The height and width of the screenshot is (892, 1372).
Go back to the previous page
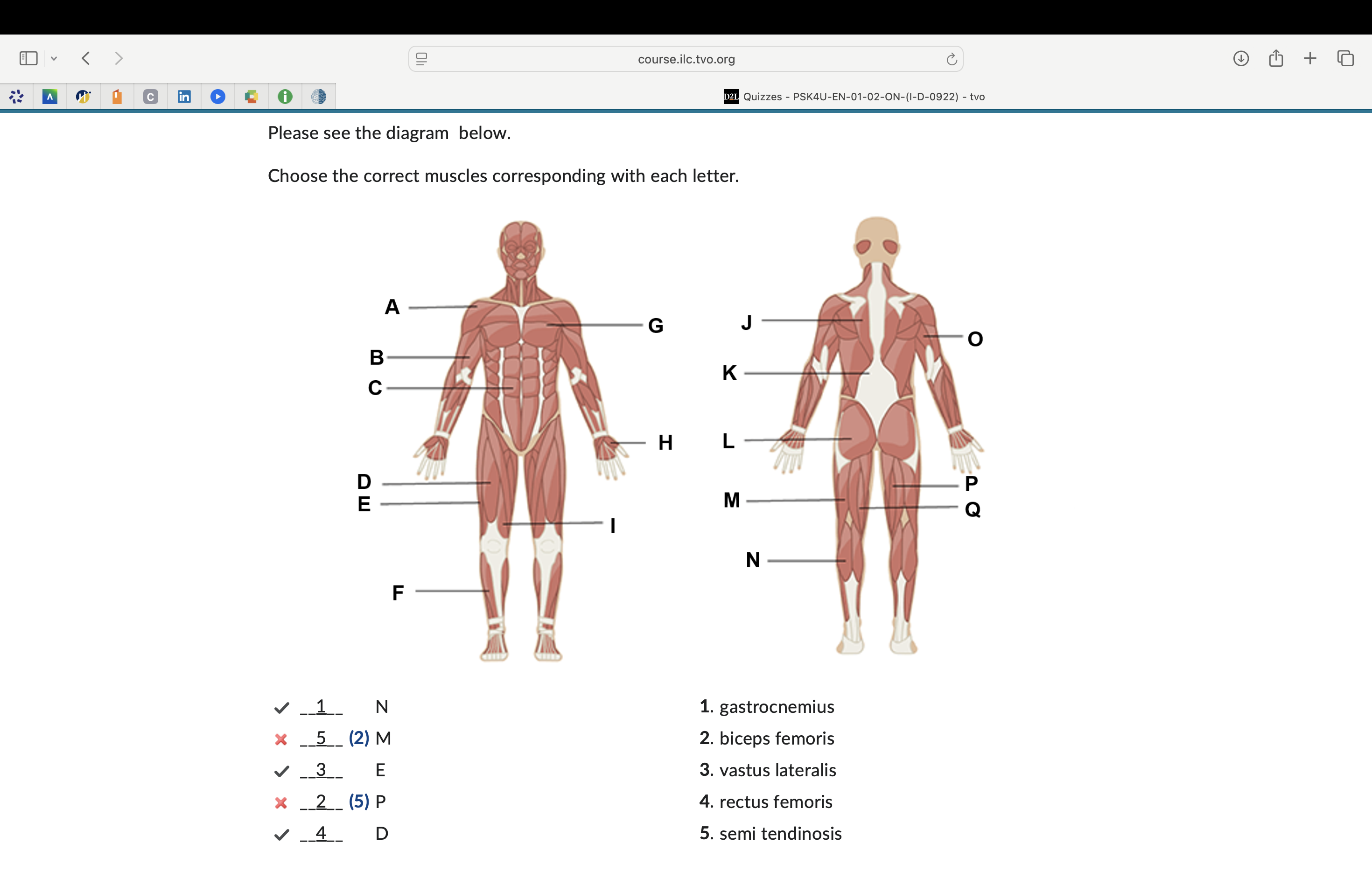[x=86, y=58]
